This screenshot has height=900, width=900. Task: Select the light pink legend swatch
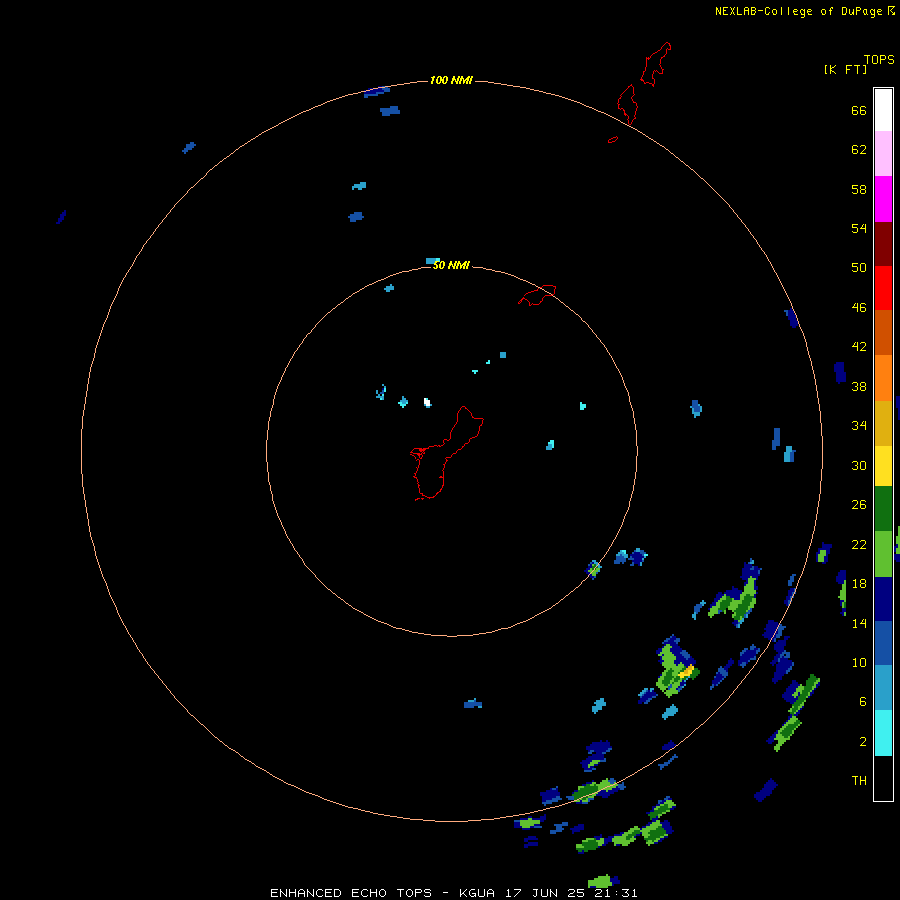(x=883, y=153)
